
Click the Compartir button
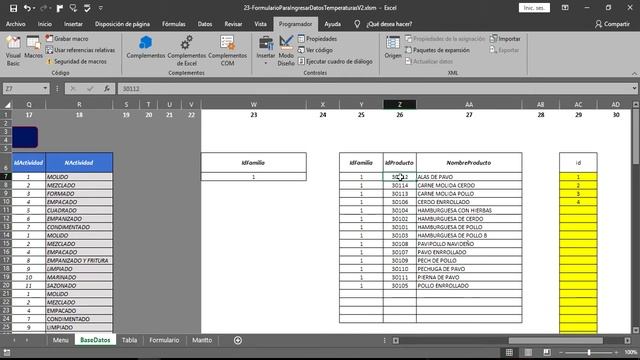[x=612, y=24]
